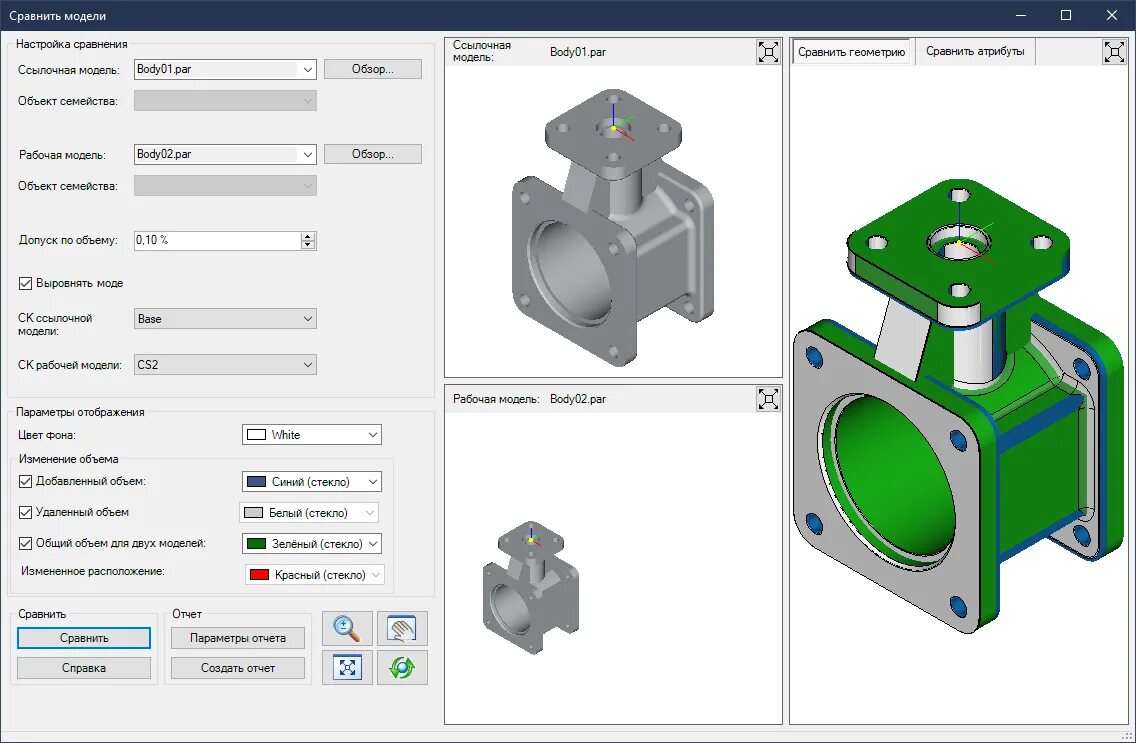Screen dimensions: 1136x743
Task: Click the Допуск по объему 0,10 % field
Action: click(217, 240)
